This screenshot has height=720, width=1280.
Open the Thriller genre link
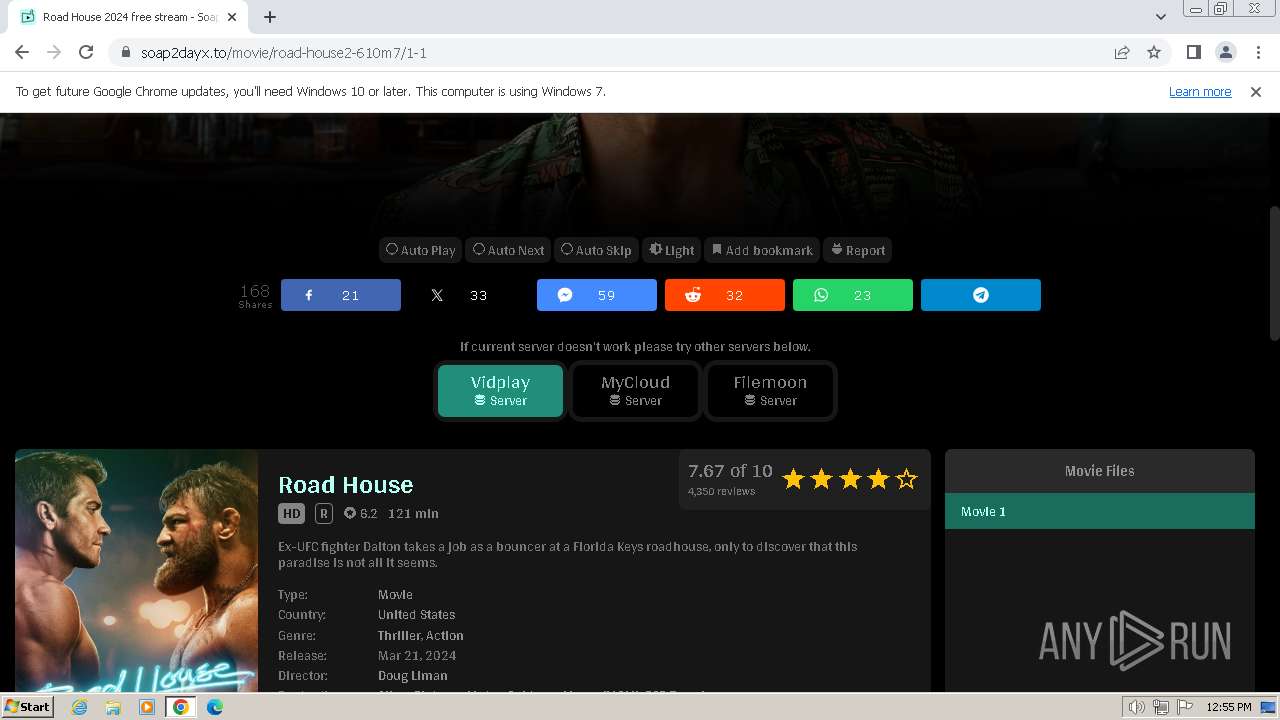pos(398,635)
